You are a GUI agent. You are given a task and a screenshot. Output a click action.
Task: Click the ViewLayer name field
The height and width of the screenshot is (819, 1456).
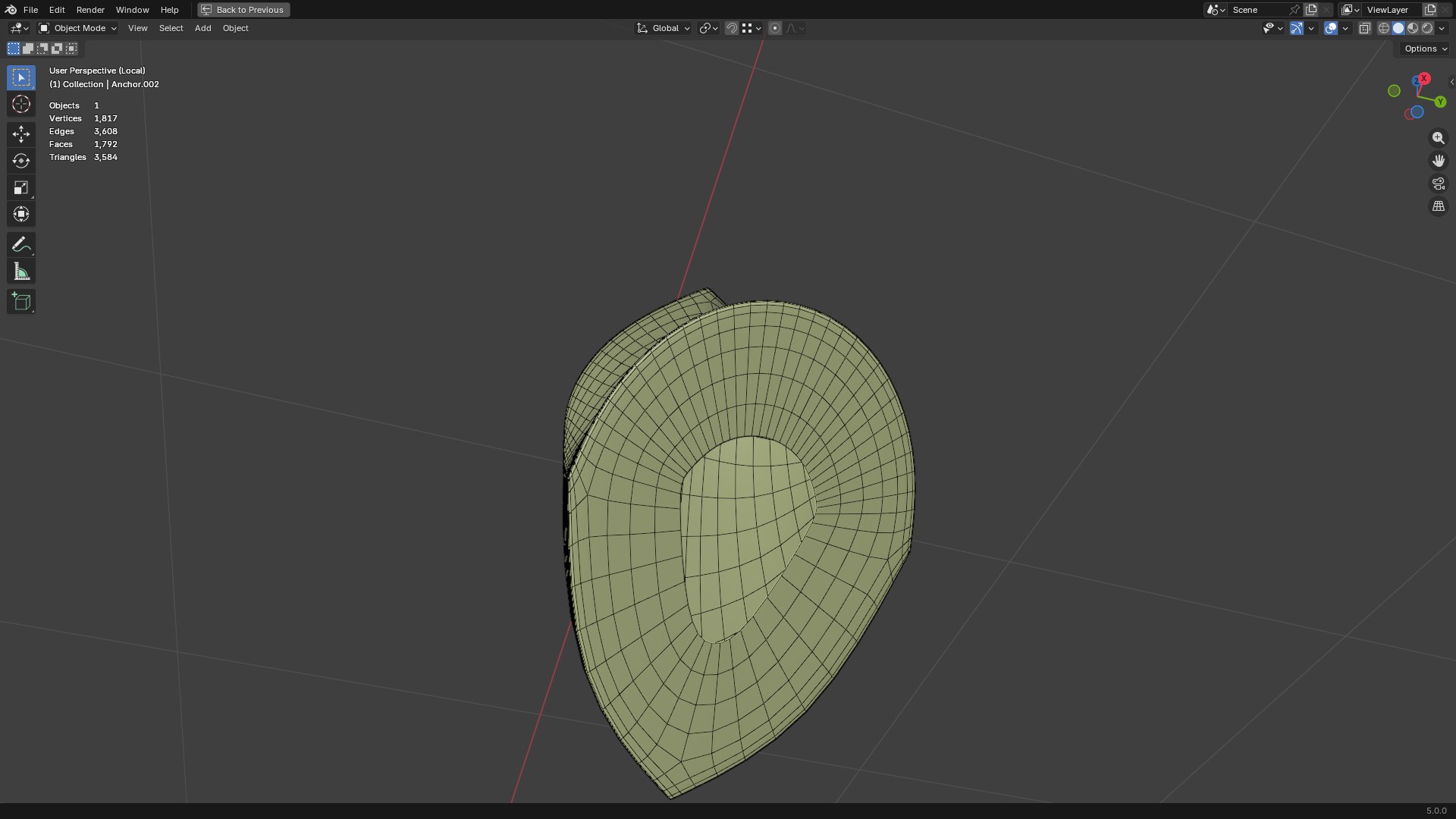[x=1392, y=10]
